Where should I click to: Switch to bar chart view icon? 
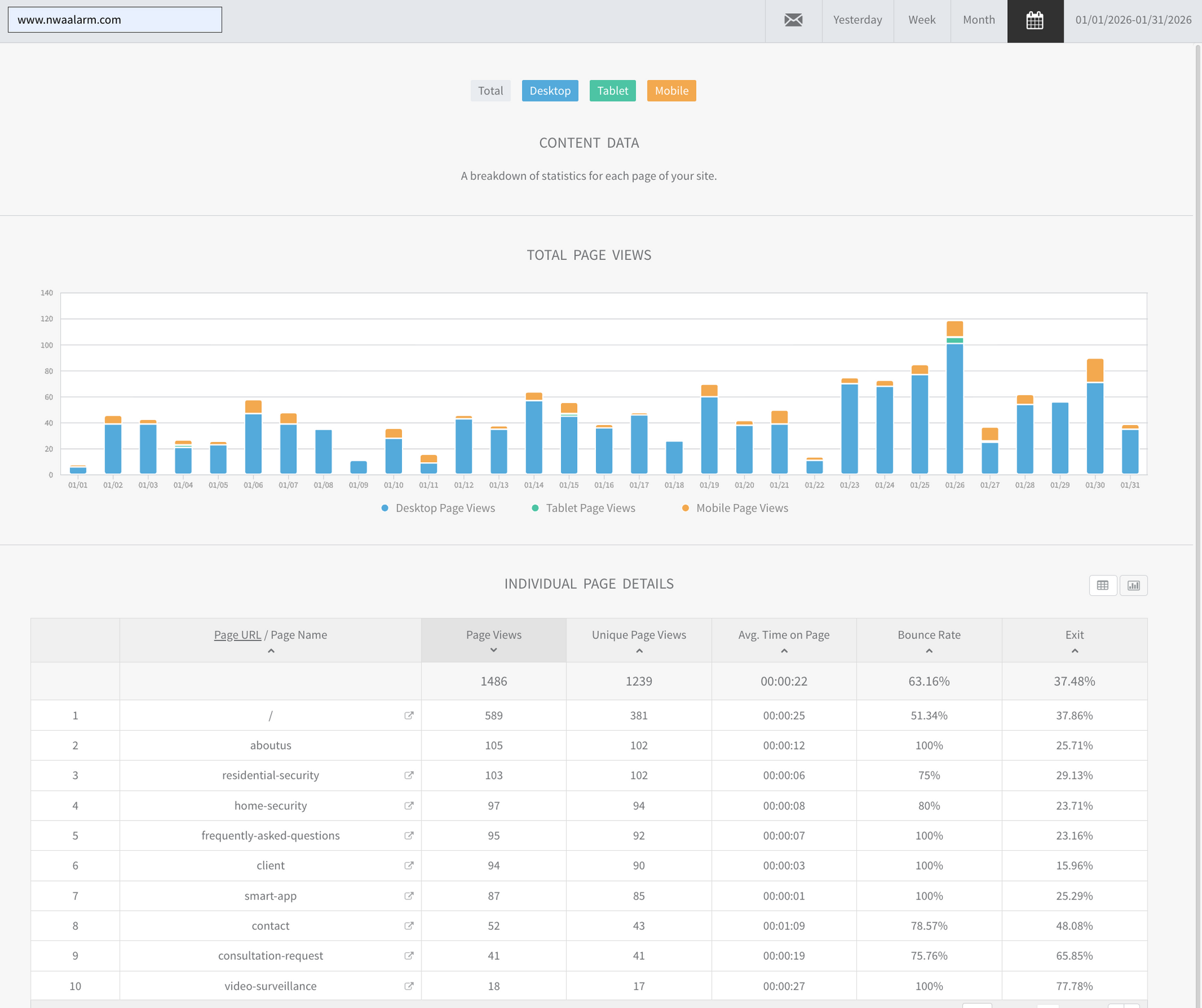click(1133, 585)
